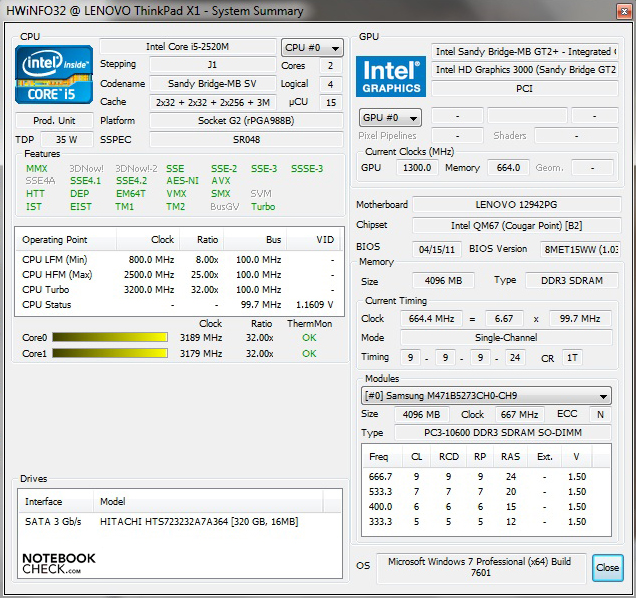Click the Intel Core i5-2520M name field
Screen dimensions: 636x598
point(188,47)
